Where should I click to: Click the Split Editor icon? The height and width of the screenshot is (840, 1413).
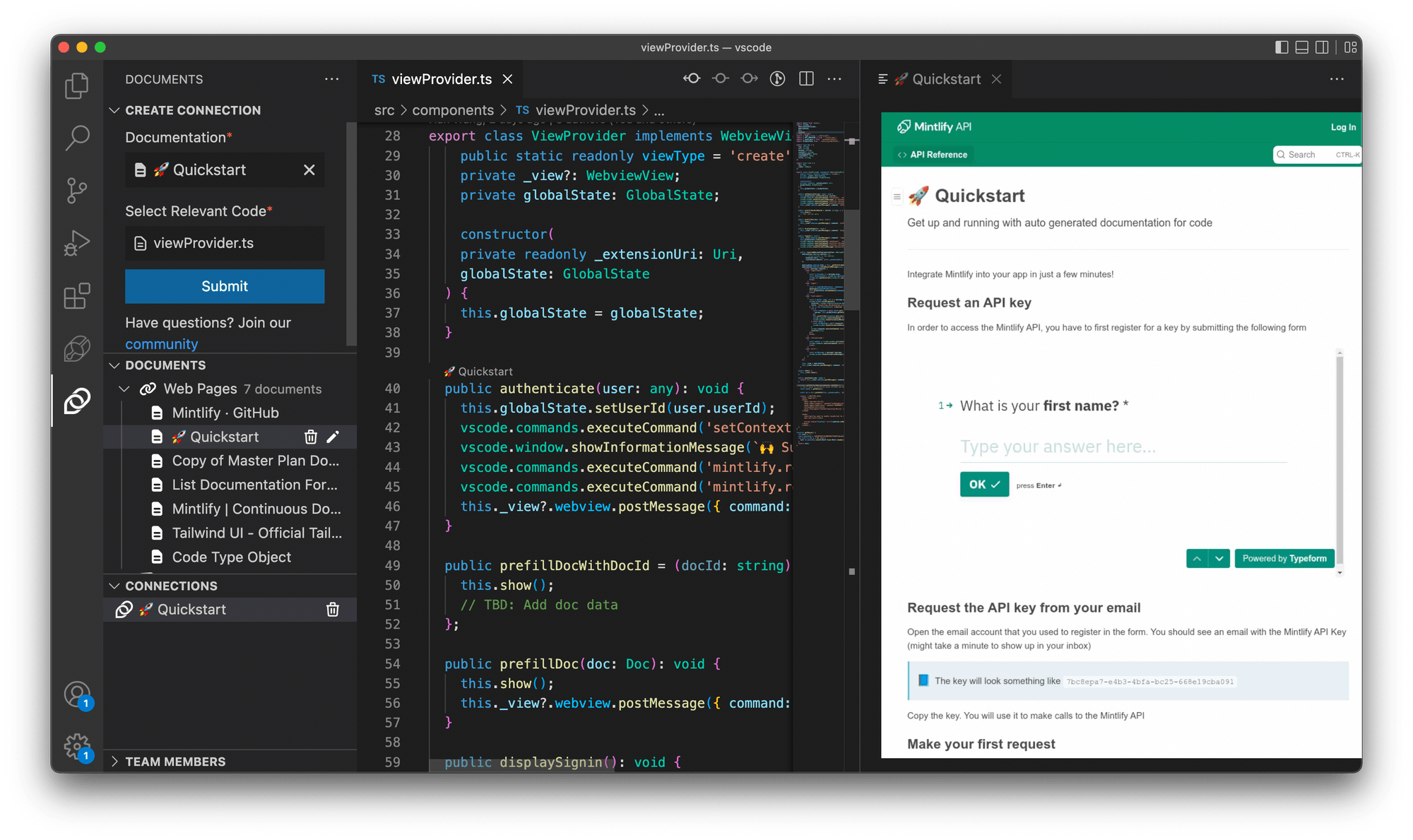pyautogui.click(x=805, y=78)
